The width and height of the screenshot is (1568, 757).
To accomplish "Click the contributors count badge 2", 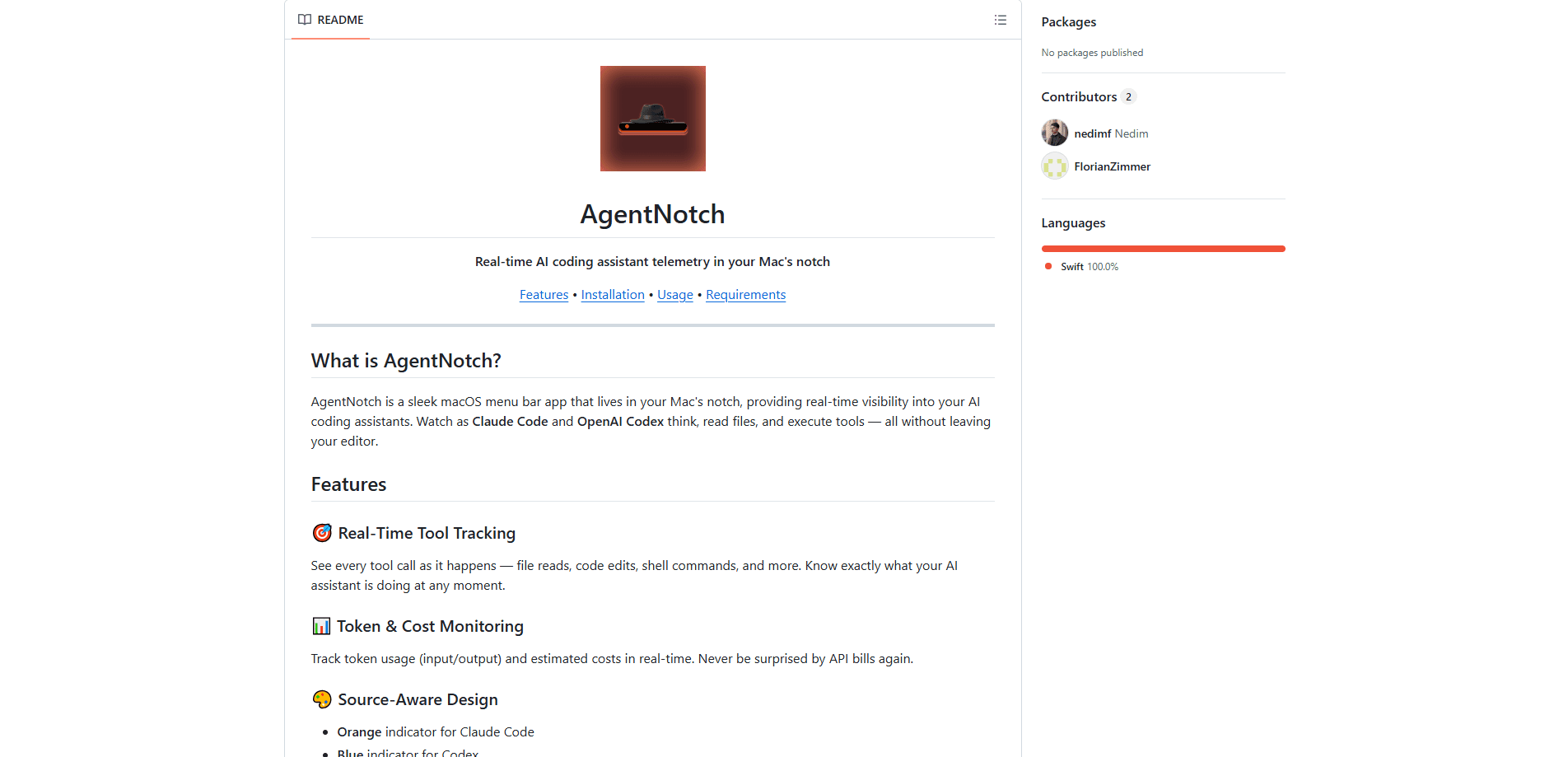I will click(1128, 97).
